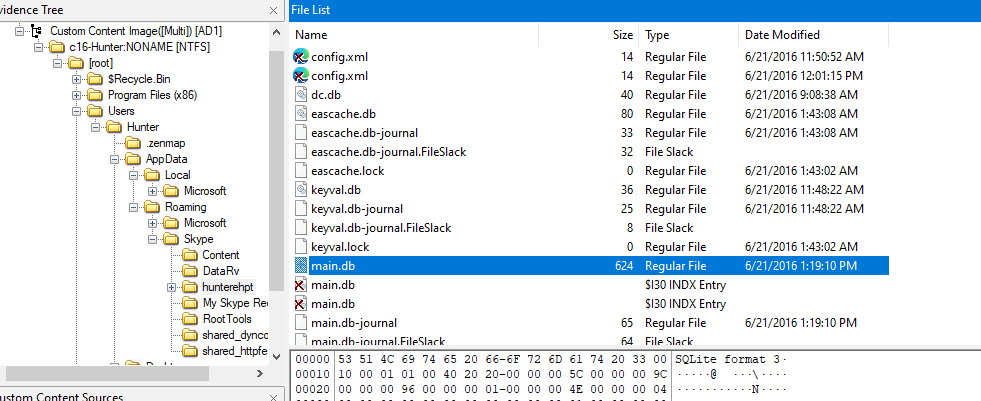Click config.xml icon modified at 11:50:52 AM
Screen dimensions: 981x401
point(300,57)
